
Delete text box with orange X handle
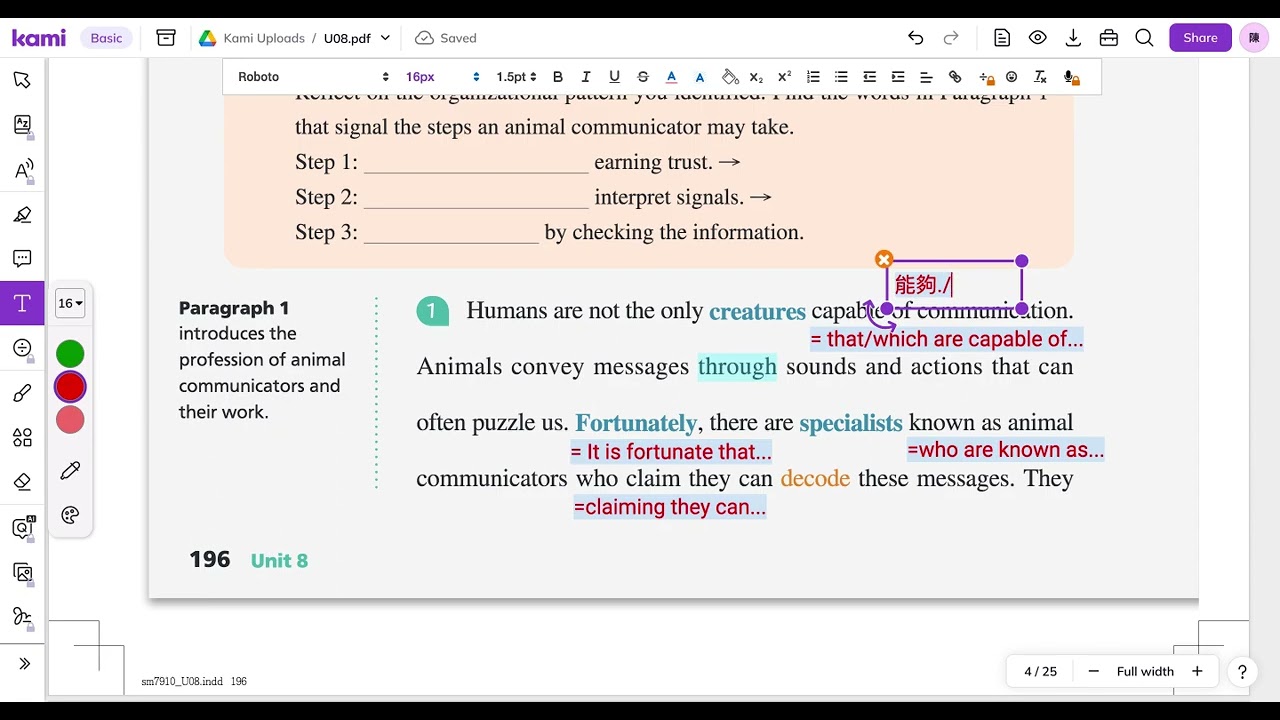[x=884, y=260]
